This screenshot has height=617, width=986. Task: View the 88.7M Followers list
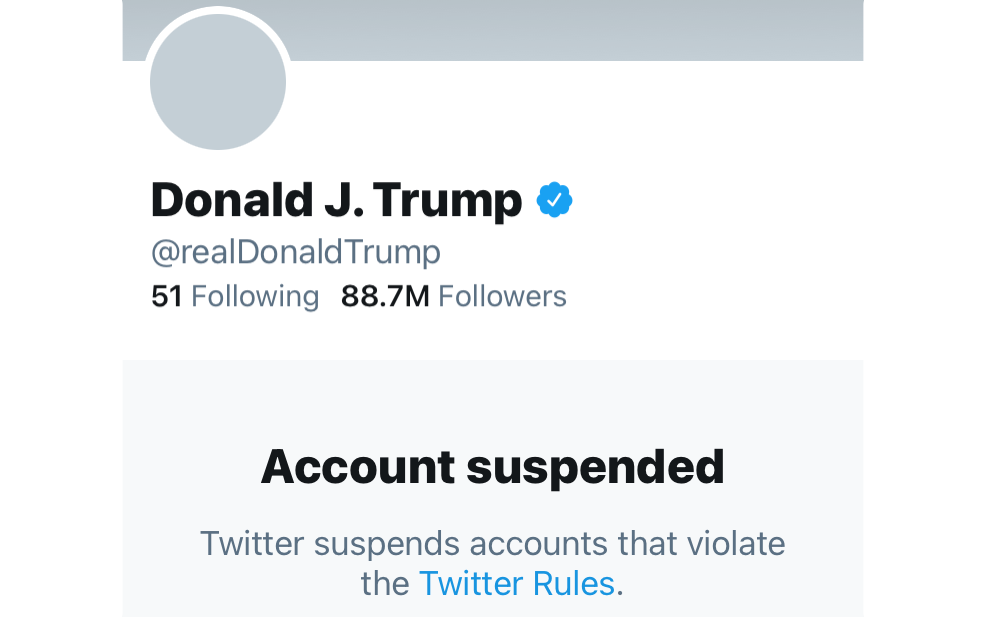454,296
